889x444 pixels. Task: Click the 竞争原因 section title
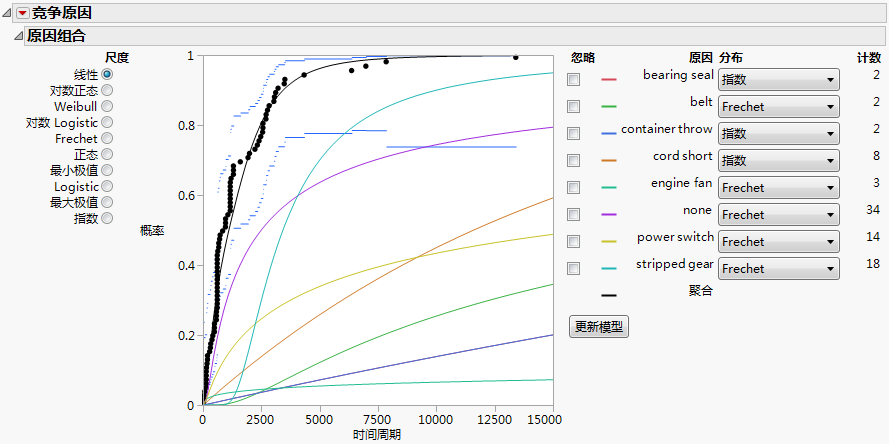[x=62, y=12]
